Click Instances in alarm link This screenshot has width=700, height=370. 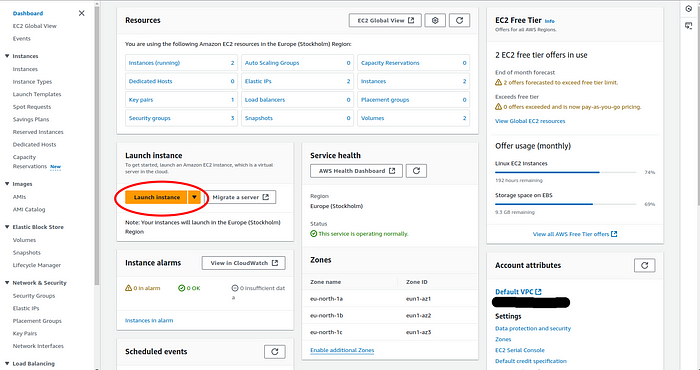(x=149, y=320)
